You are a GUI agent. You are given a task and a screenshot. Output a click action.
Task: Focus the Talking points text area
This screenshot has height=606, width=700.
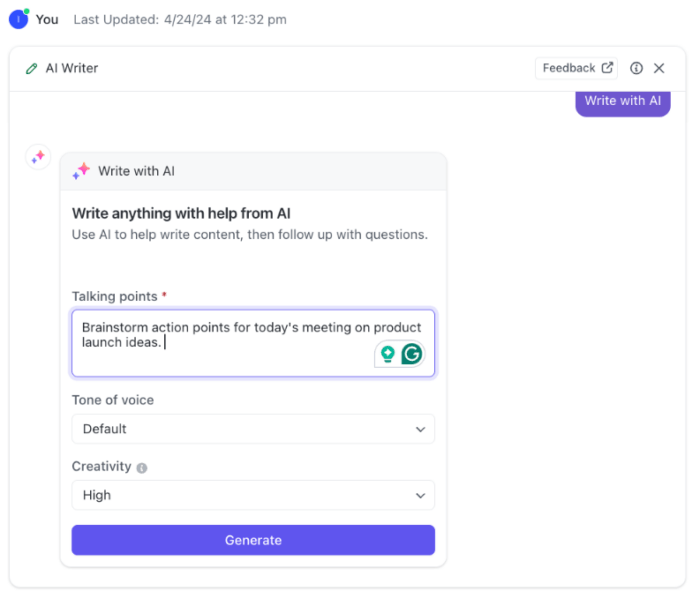pos(220,342)
